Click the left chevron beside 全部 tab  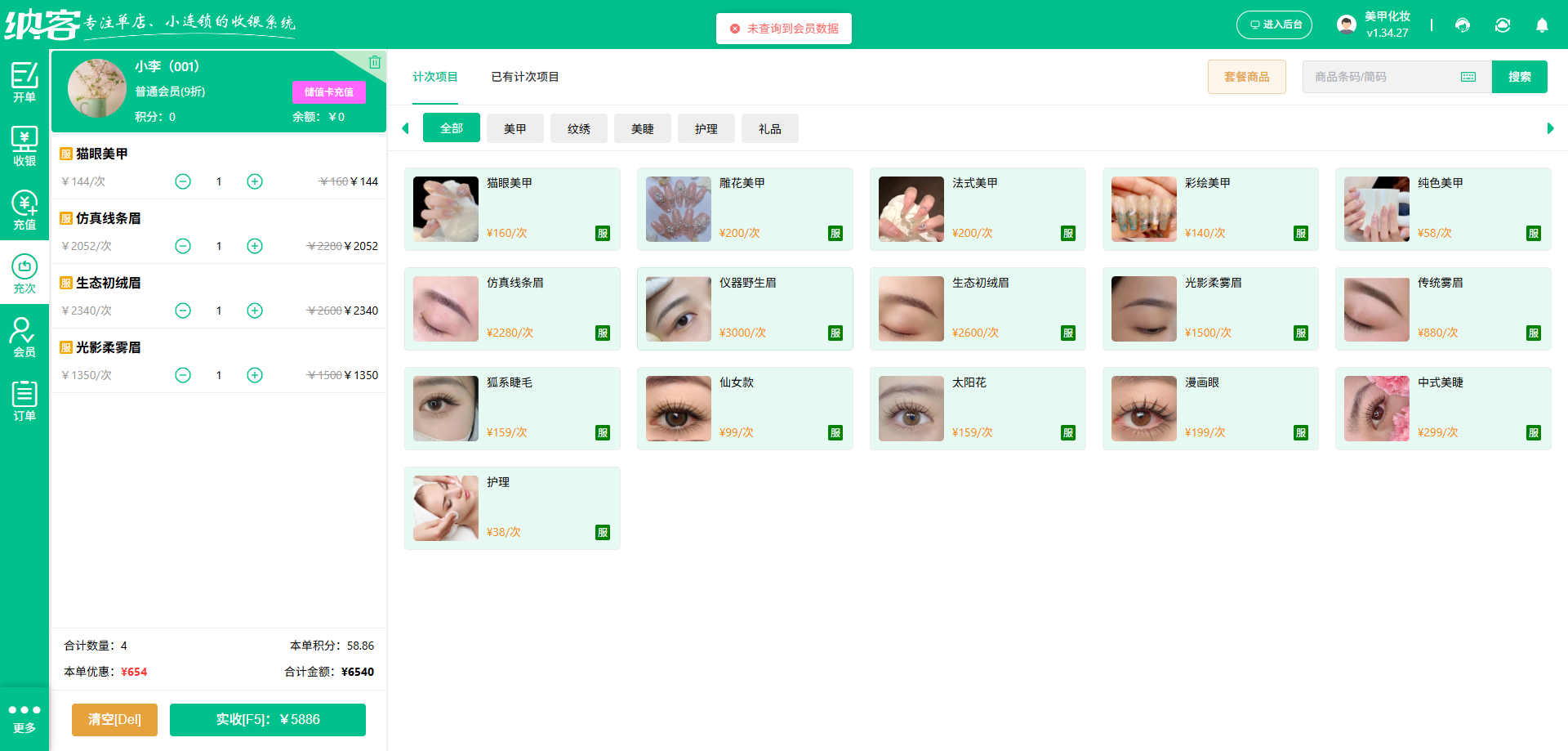[405, 128]
